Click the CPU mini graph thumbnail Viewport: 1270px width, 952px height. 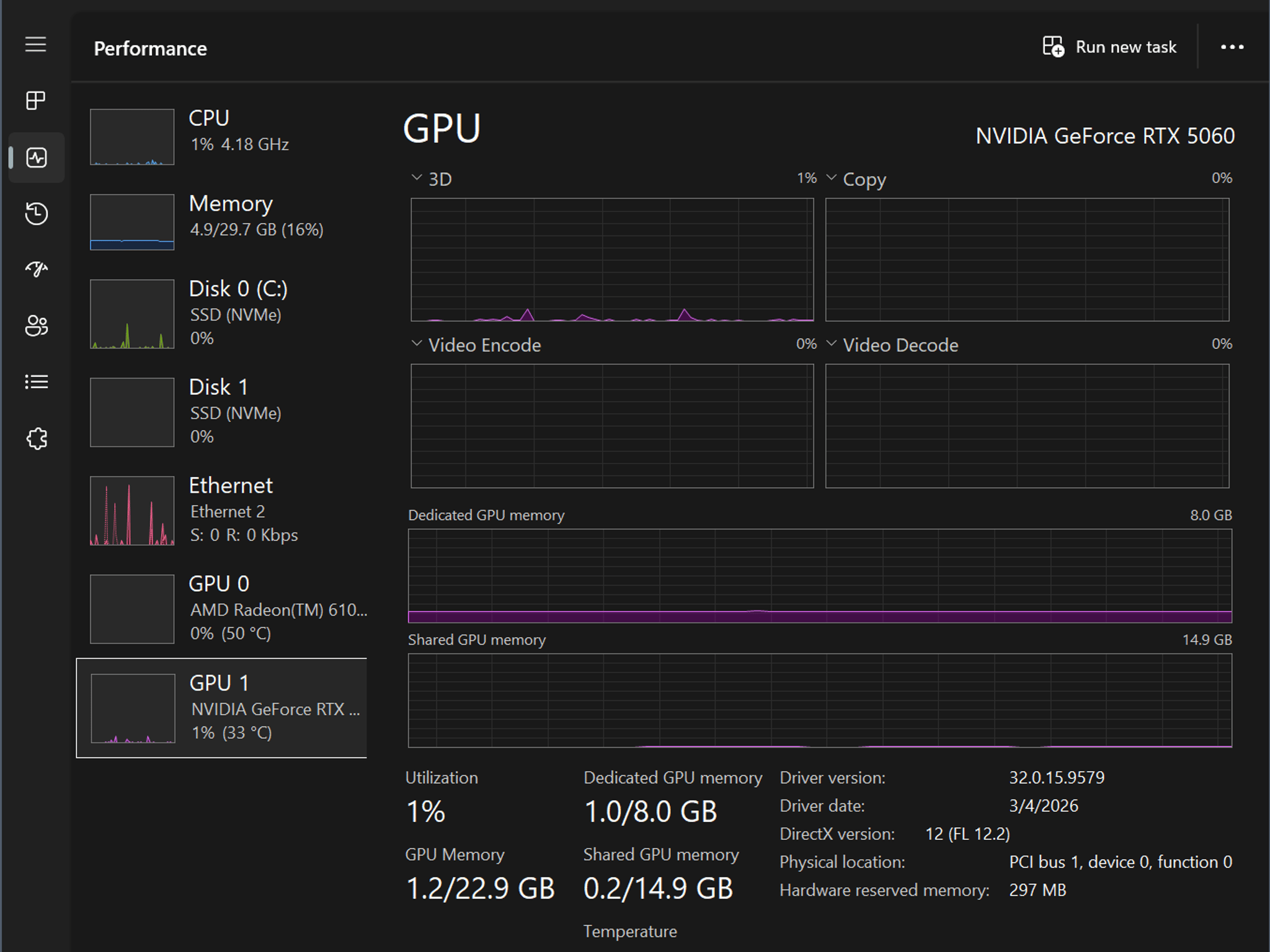[132, 136]
